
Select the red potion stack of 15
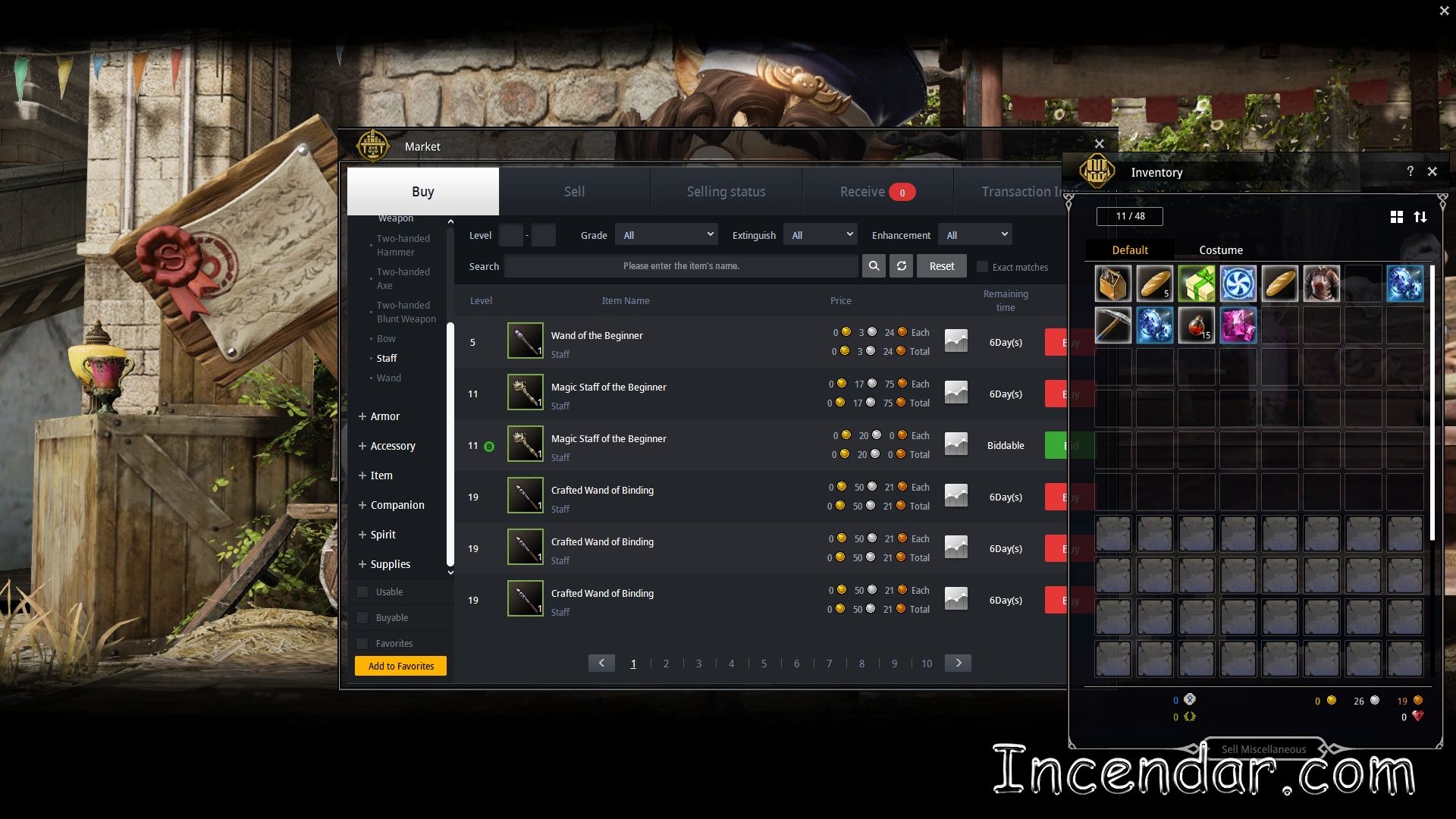1197,325
